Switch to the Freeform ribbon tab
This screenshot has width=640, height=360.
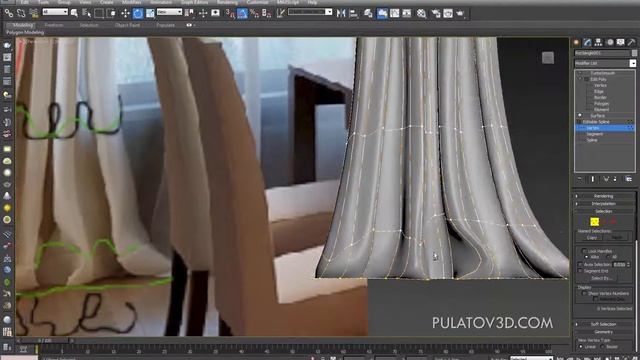[54, 25]
